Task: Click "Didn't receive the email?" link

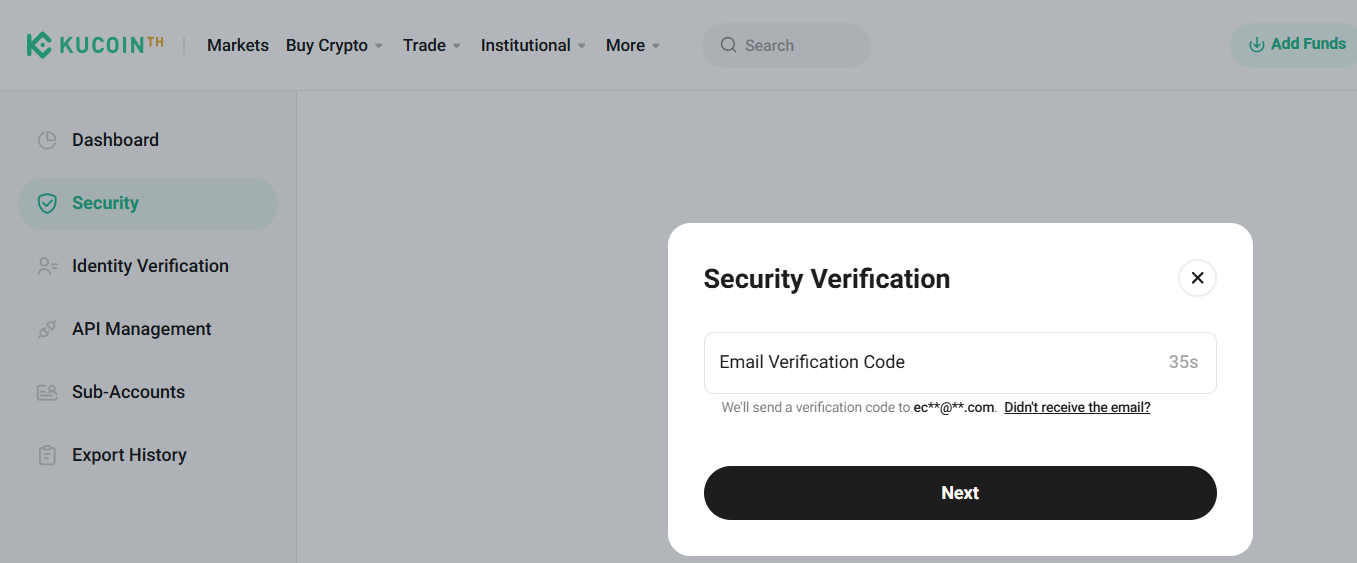Action: [x=1077, y=408]
